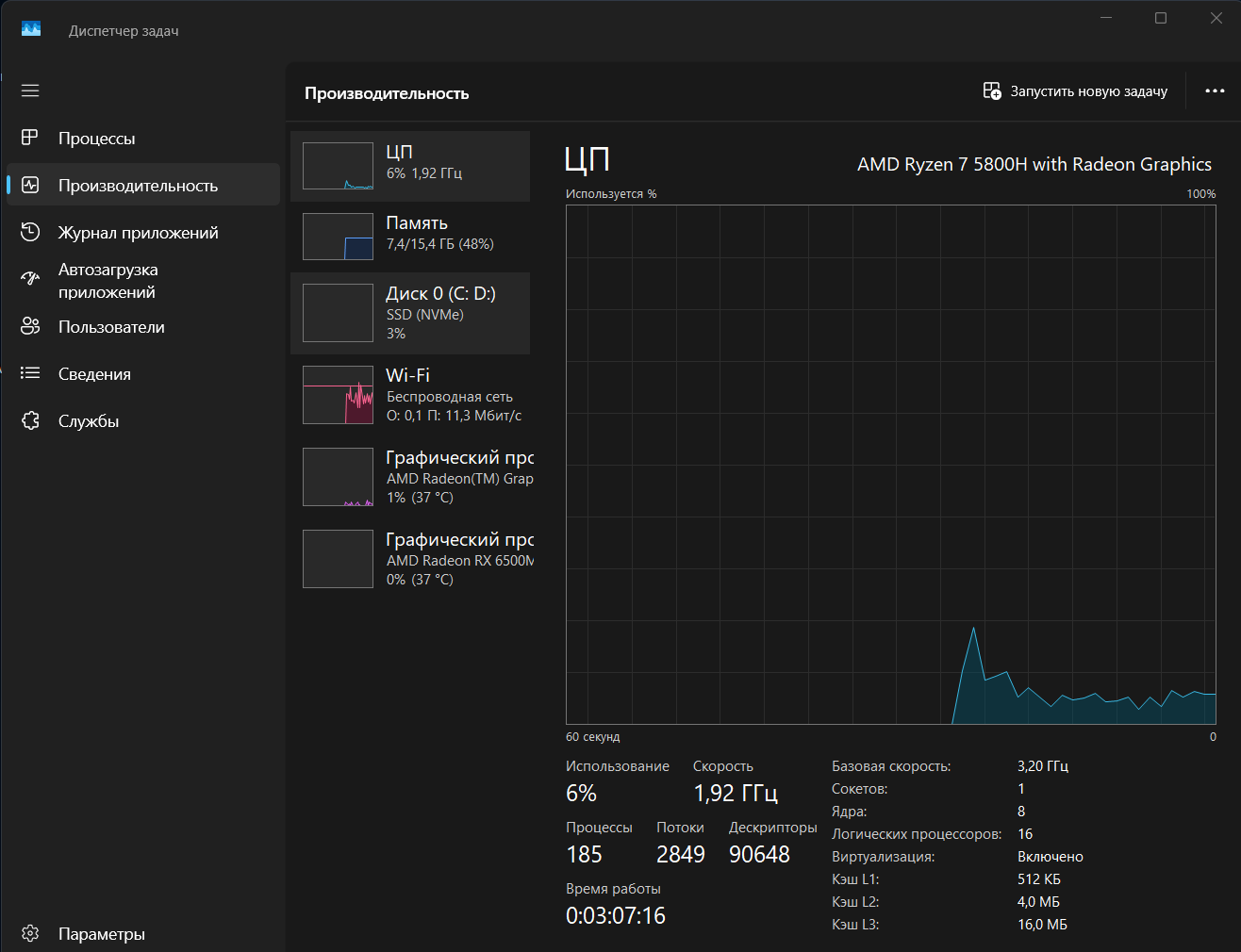Click the Автозагрузка приложений gauge icon

[30, 279]
